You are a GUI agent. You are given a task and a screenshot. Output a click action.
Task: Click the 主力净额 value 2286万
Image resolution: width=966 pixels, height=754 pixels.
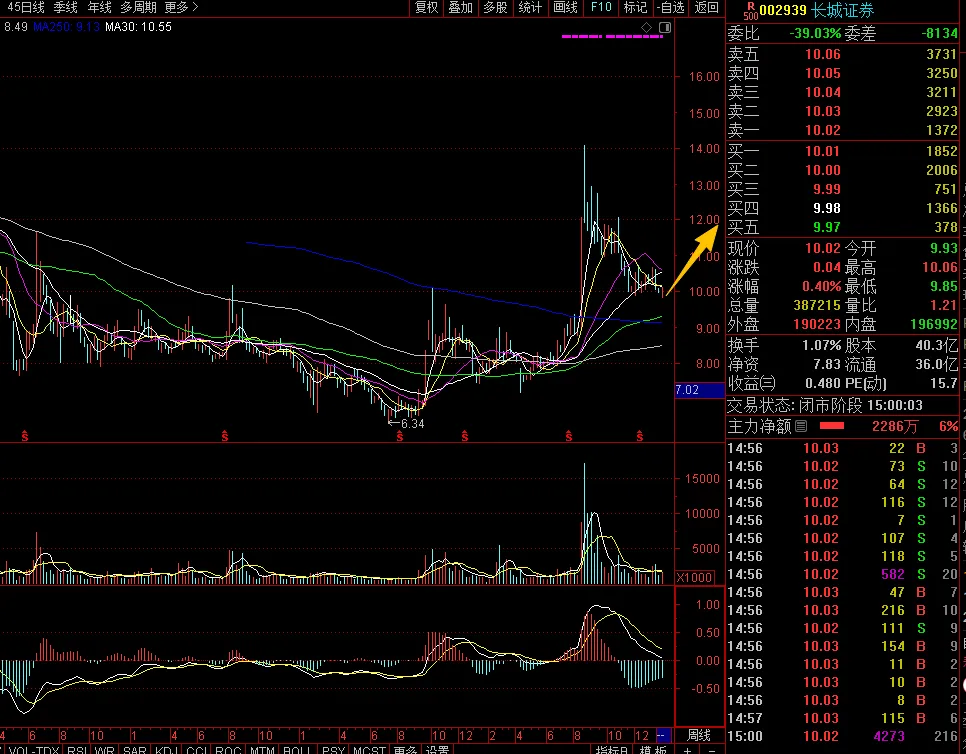pyautogui.click(x=895, y=426)
